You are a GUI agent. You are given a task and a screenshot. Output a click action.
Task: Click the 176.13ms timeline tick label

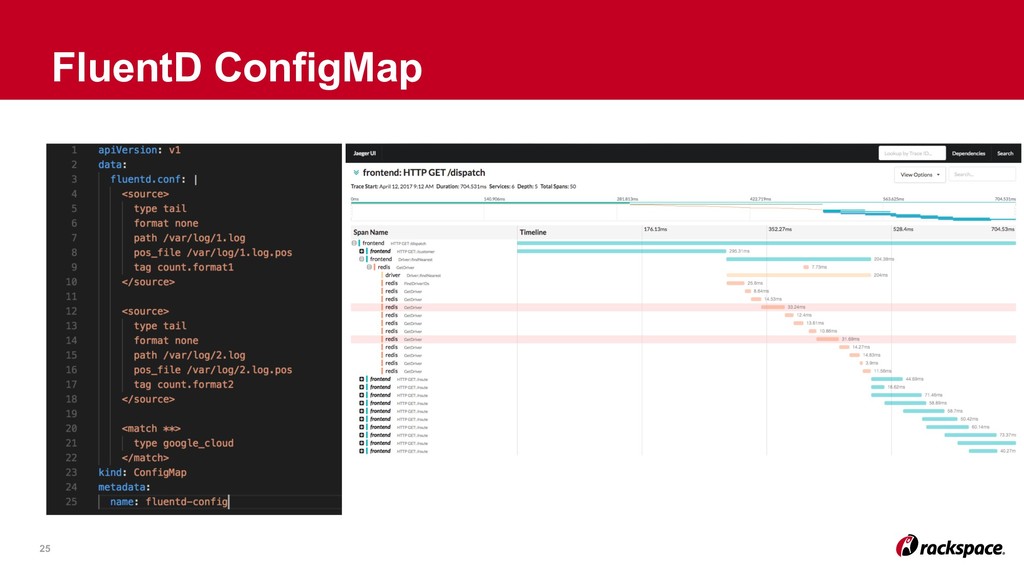tap(655, 229)
